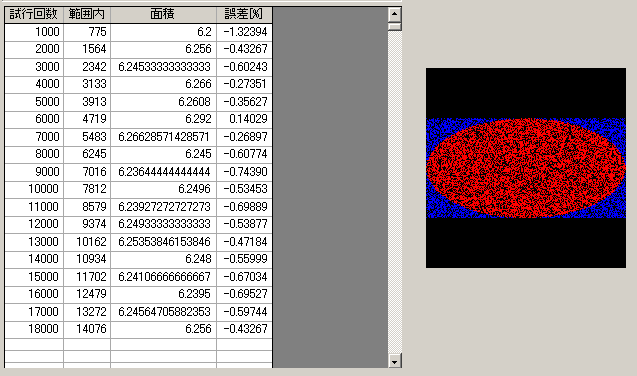The height and width of the screenshot is (376, 637).
Task: Select the 範囲内 column header
Action: tap(87, 15)
